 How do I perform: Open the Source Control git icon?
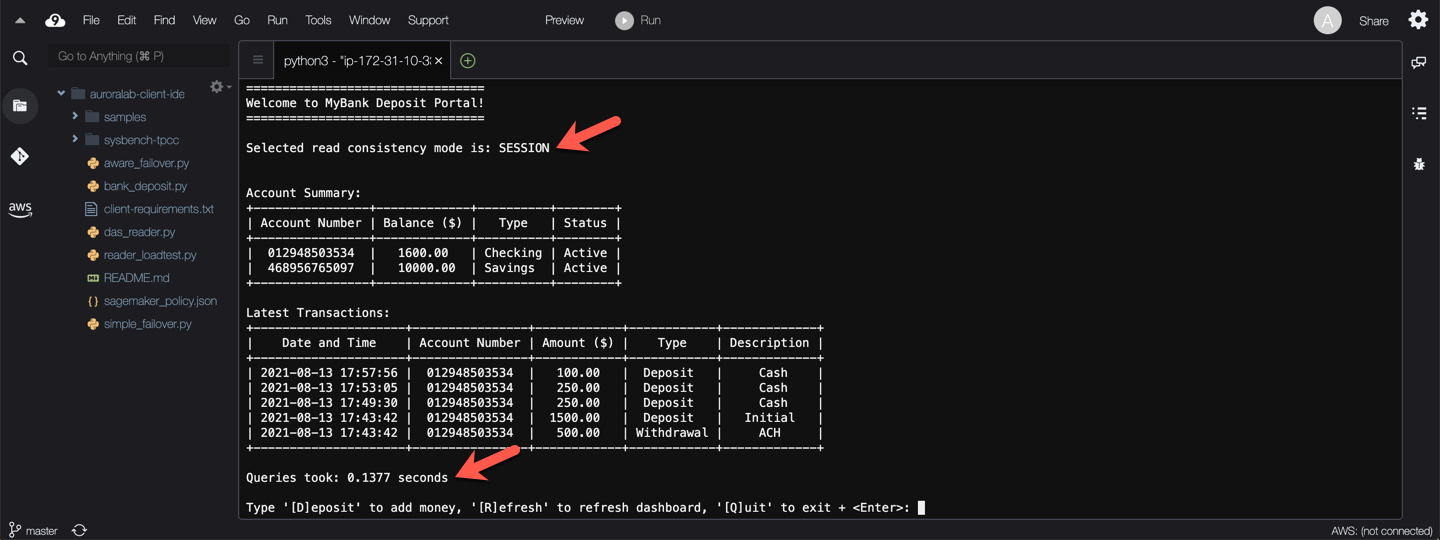click(20, 156)
